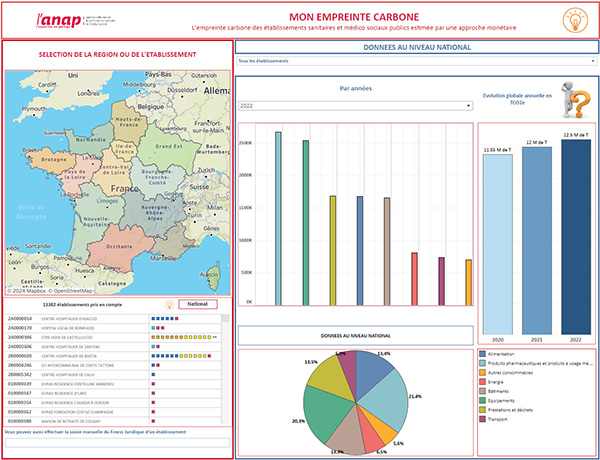This screenshot has width=600, height=460.
Task: Select the Centre Hospitalier de Bastia row
Action: click(x=113, y=356)
